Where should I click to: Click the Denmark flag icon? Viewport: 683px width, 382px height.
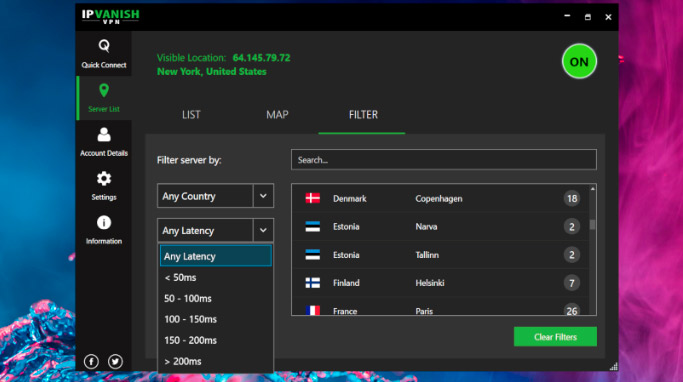[x=313, y=198]
